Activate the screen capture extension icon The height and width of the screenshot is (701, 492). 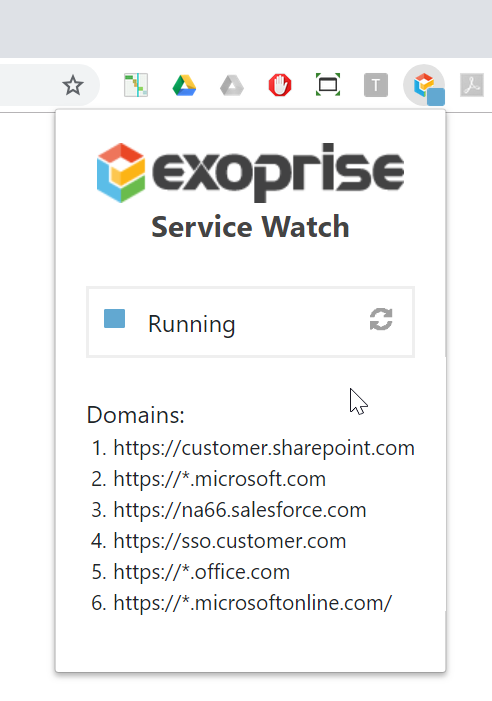click(328, 84)
